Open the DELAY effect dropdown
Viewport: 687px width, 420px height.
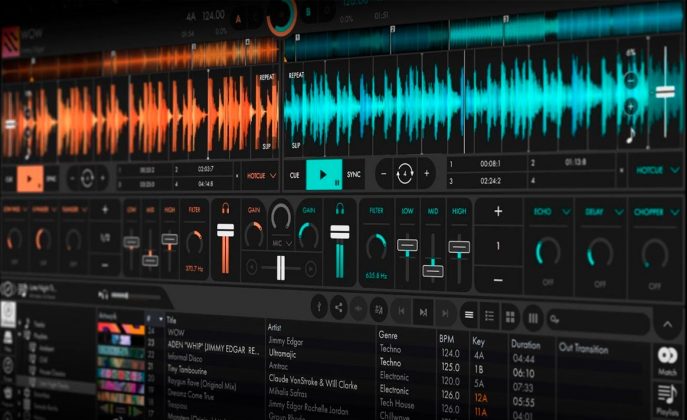[604, 212]
